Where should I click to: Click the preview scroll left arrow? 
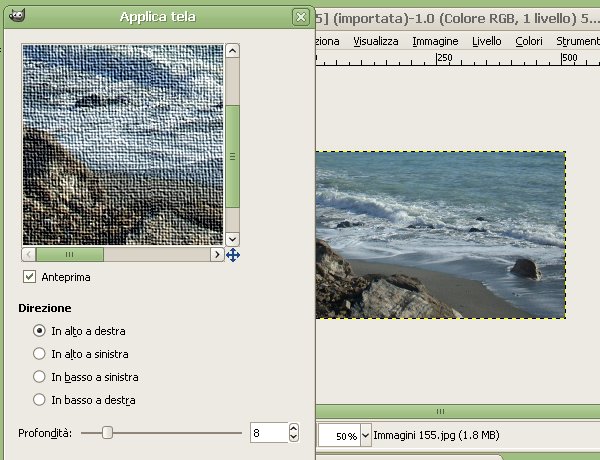(29, 255)
